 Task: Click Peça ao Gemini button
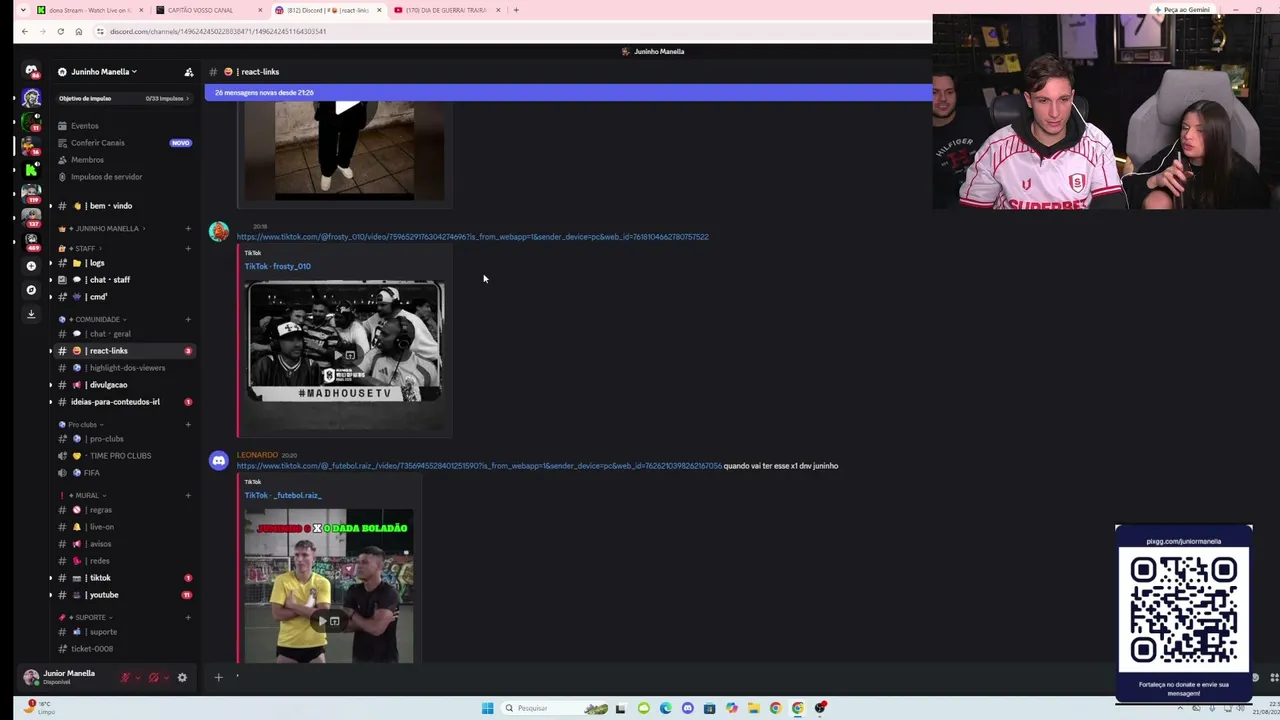click(1181, 10)
